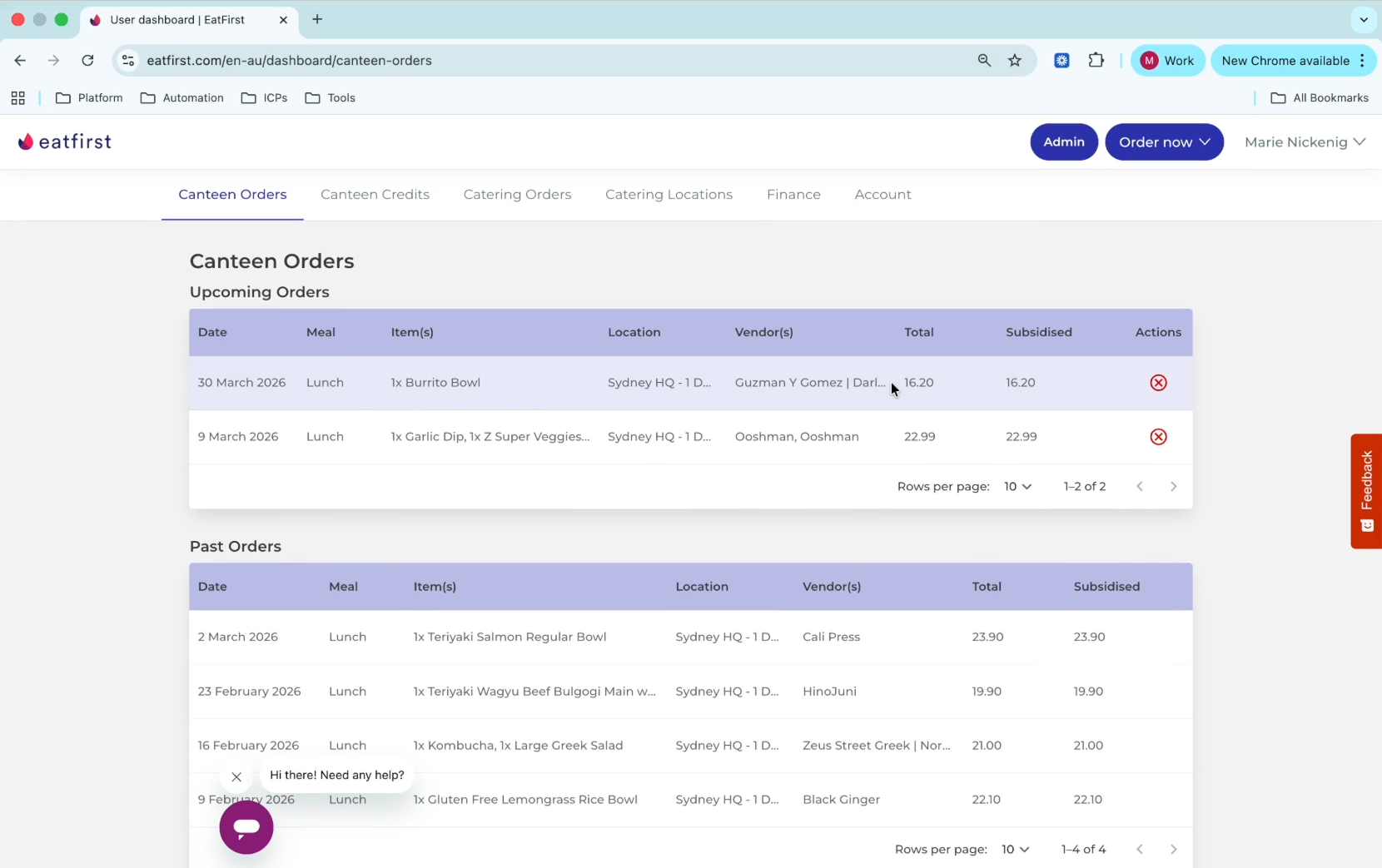Viewport: 1382px width, 868px height.
Task: Click the 'HinoJuni' vendor cell
Action: tap(829, 692)
